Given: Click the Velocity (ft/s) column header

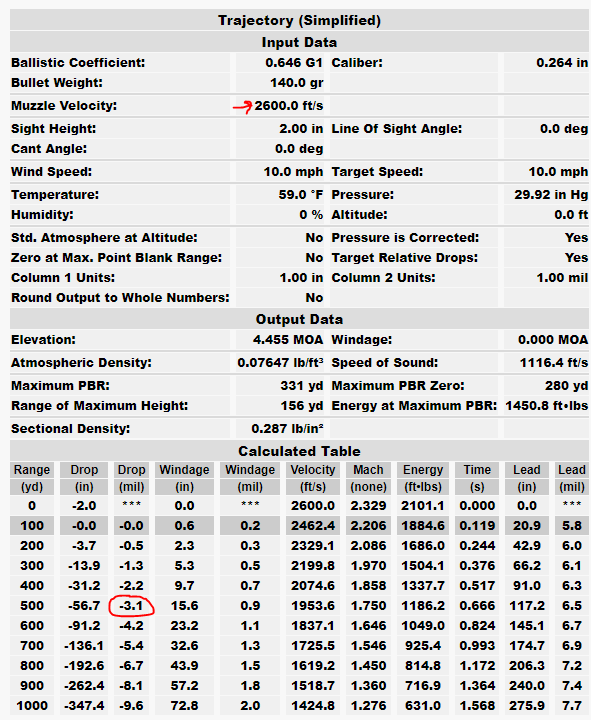Looking at the screenshot, I should 313,478.
